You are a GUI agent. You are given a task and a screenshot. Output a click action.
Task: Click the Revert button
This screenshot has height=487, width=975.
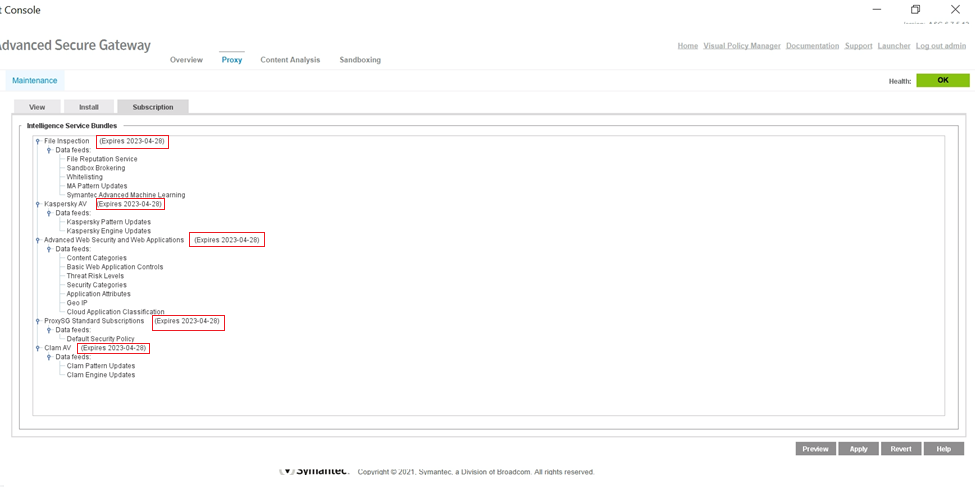click(x=901, y=449)
